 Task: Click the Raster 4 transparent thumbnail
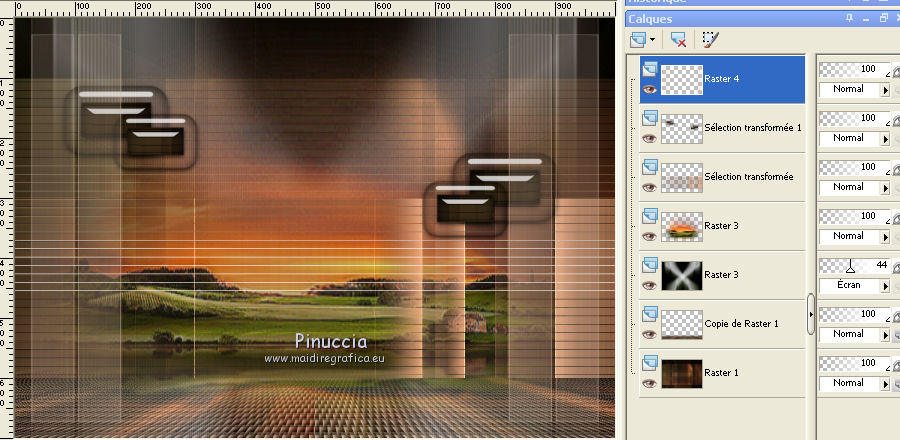[682, 80]
